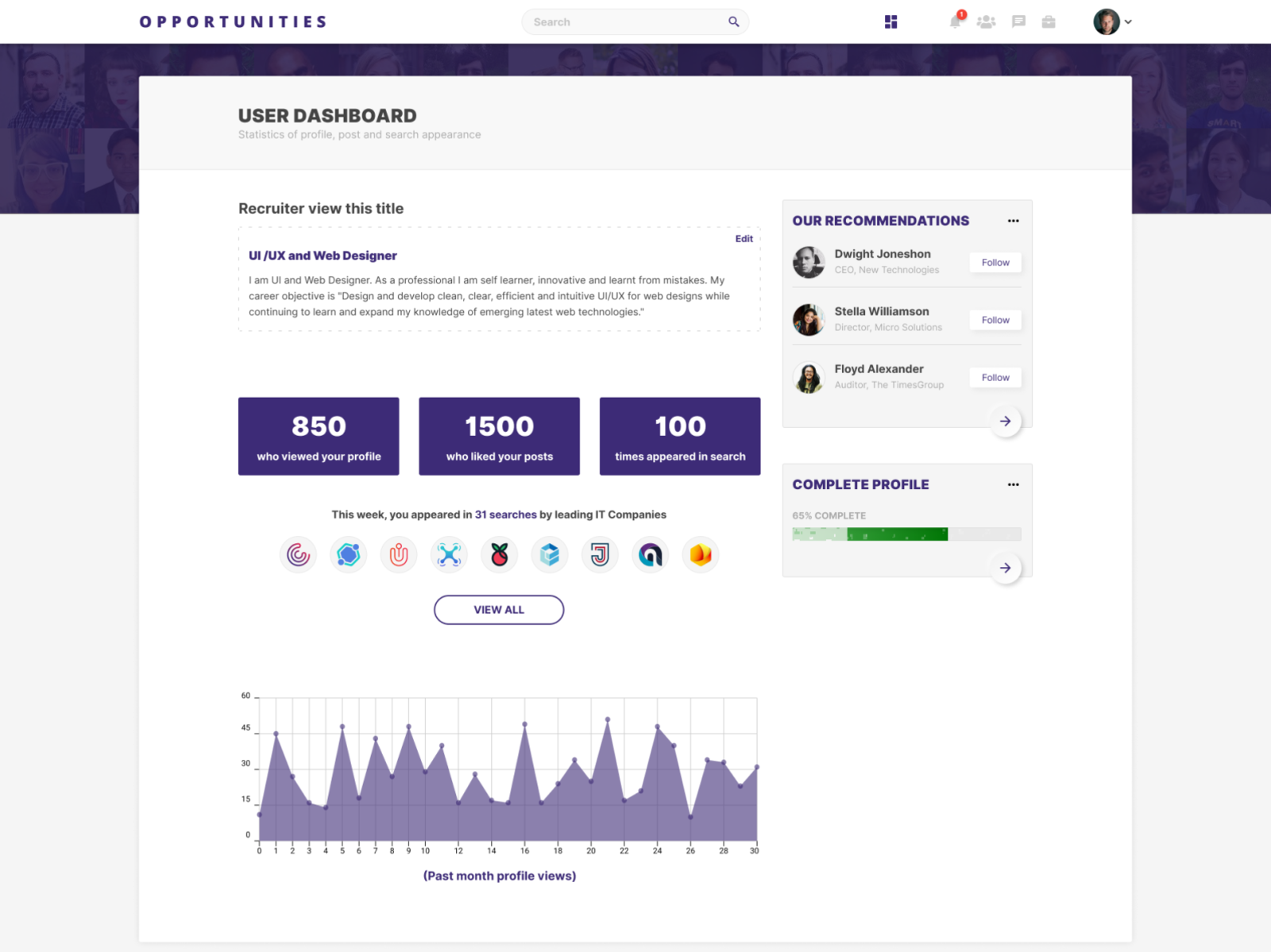
Task: Click arrow button in Complete Profile card
Action: 1005,568
